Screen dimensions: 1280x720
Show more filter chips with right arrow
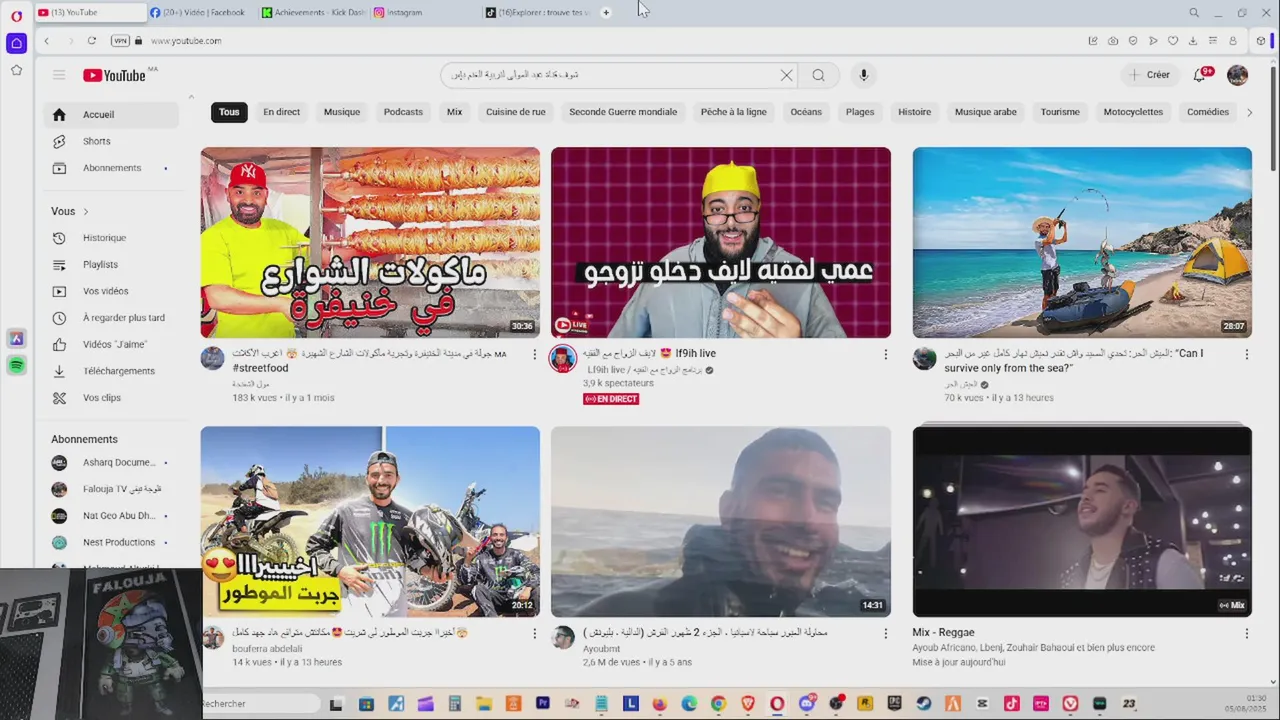(1249, 112)
